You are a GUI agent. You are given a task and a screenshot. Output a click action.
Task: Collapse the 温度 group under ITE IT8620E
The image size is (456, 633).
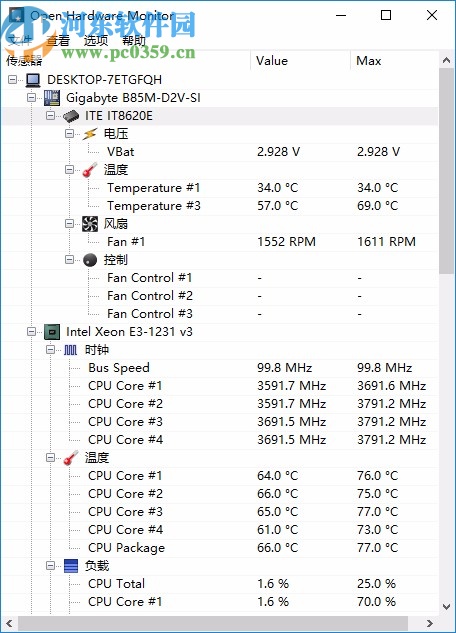coord(69,170)
